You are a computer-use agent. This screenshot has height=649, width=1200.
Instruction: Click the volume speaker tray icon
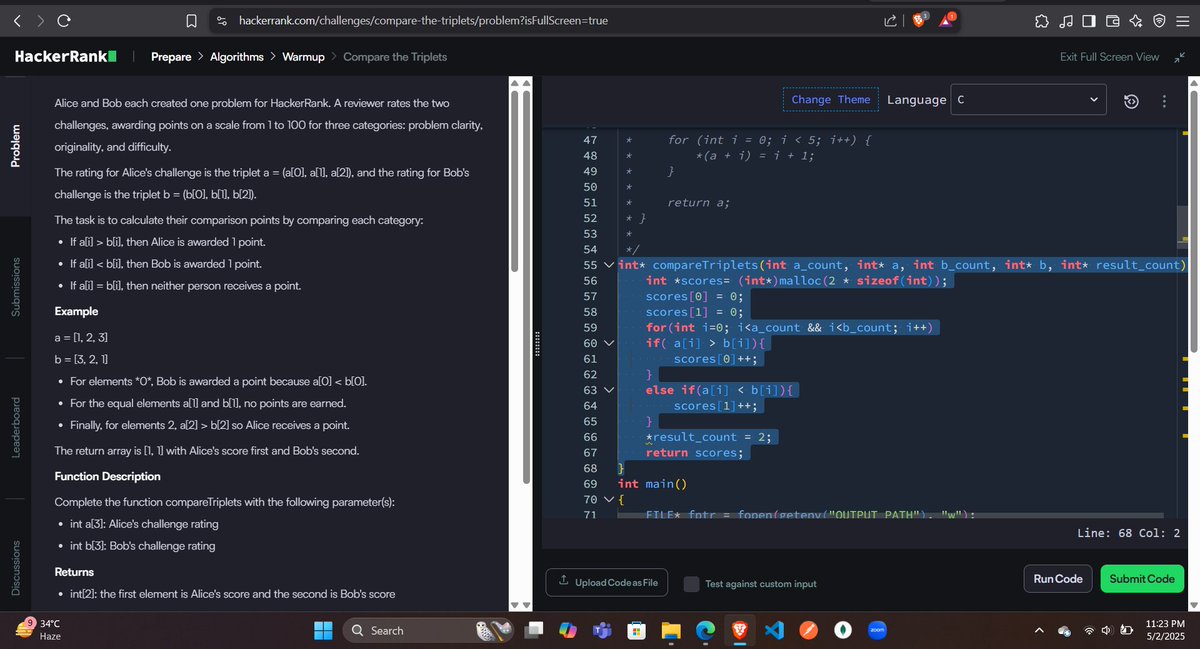click(1105, 631)
